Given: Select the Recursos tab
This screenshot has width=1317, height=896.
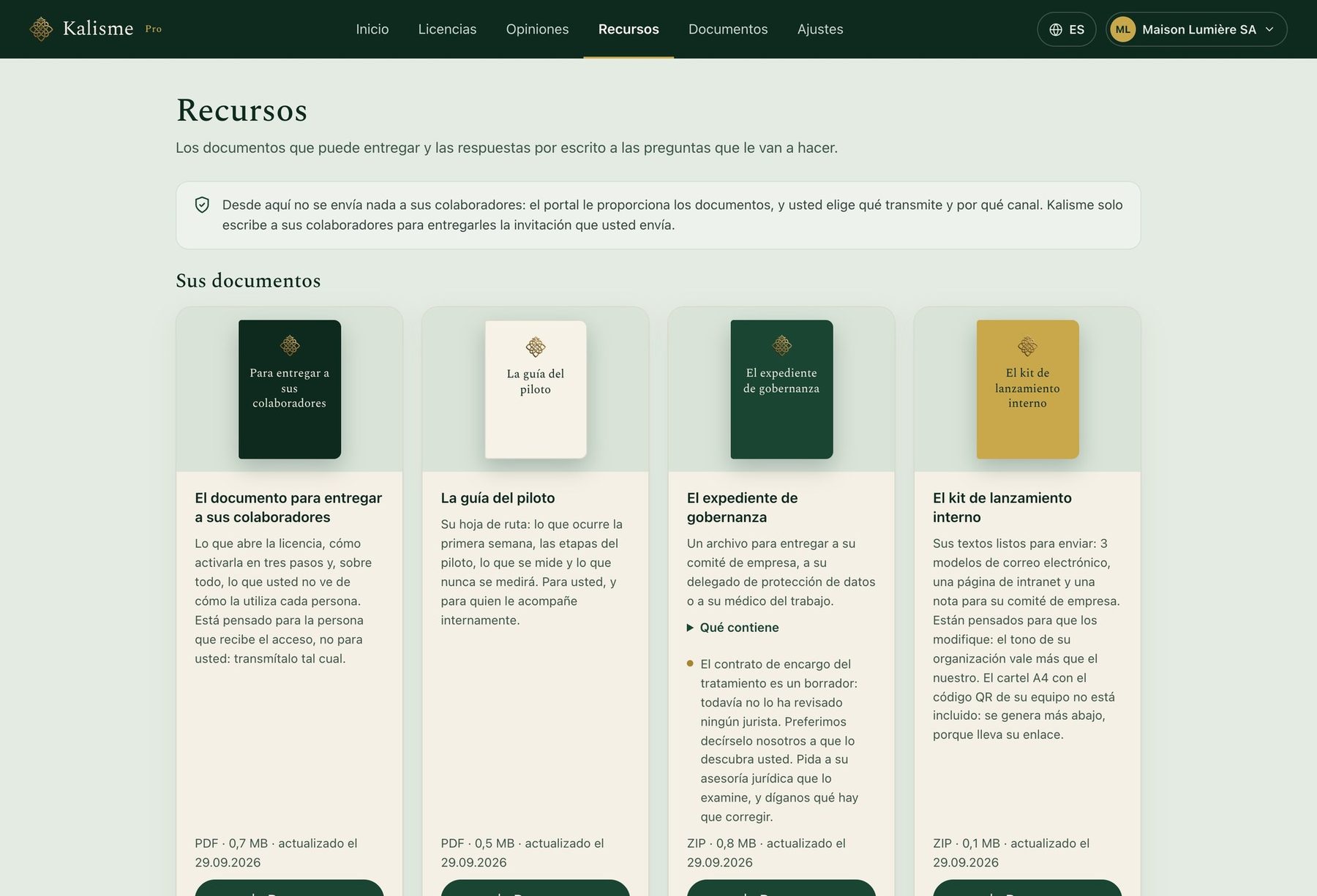Looking at the screenshot, I should click(629, 29).
